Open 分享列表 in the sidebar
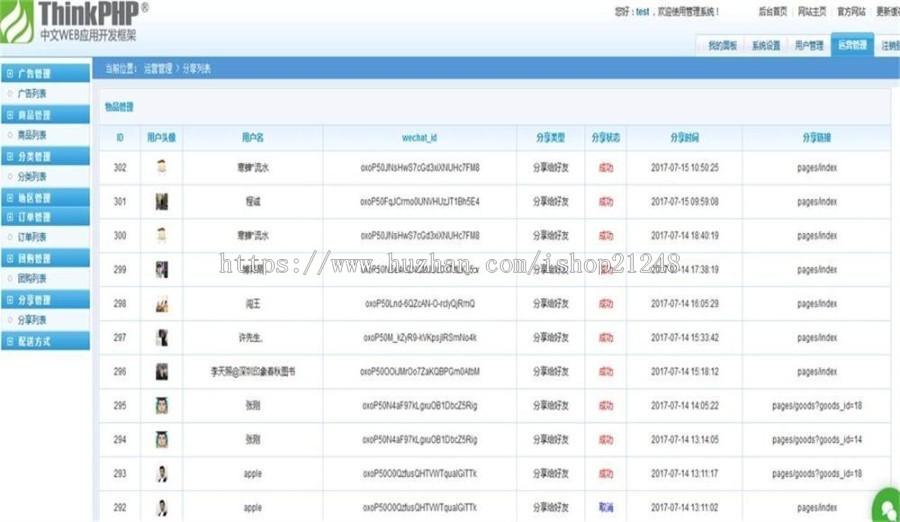Viewport: 900px width, 522px height. pos(32,320)
